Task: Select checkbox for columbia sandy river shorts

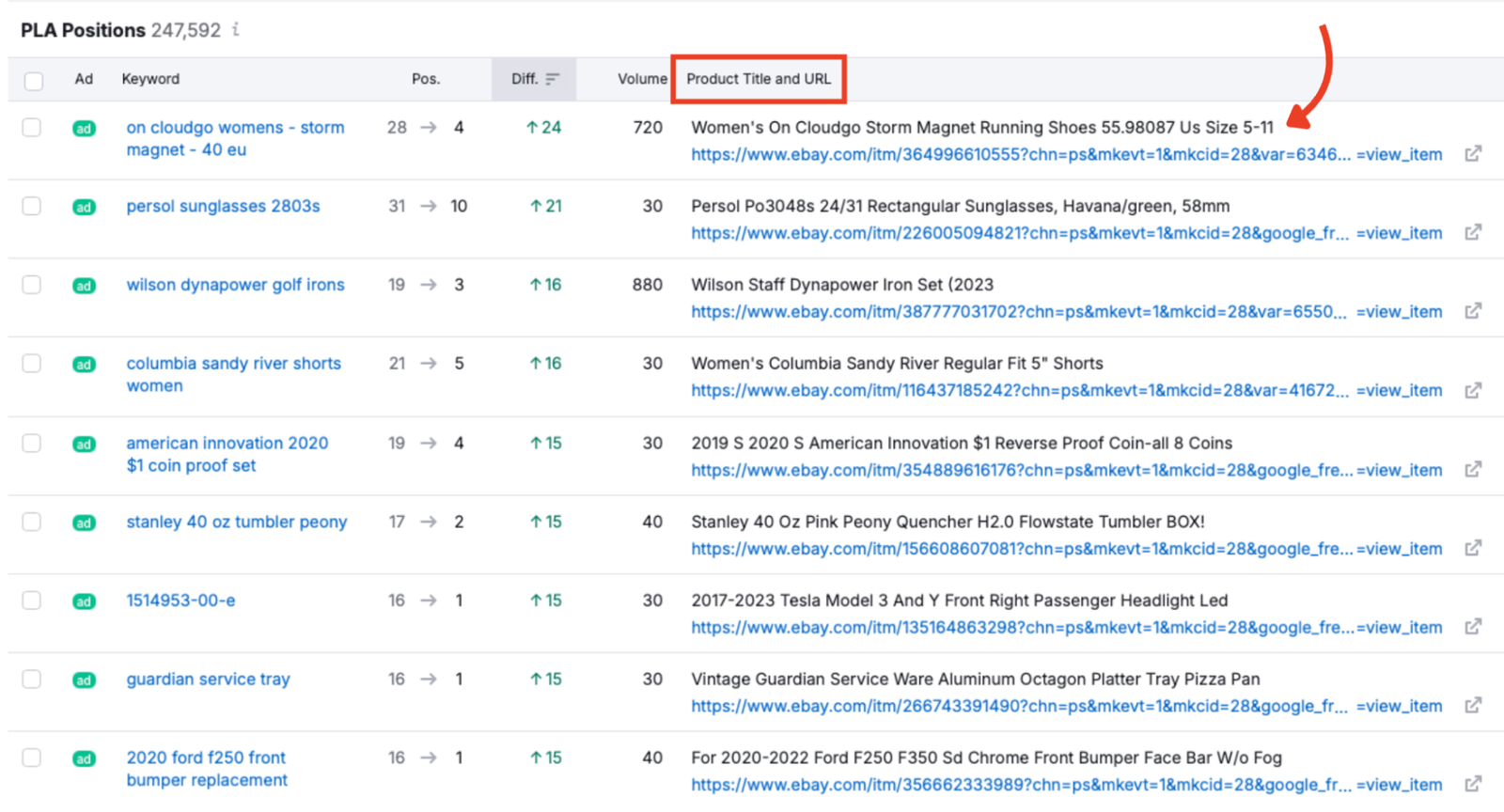Action: [32, 364]
